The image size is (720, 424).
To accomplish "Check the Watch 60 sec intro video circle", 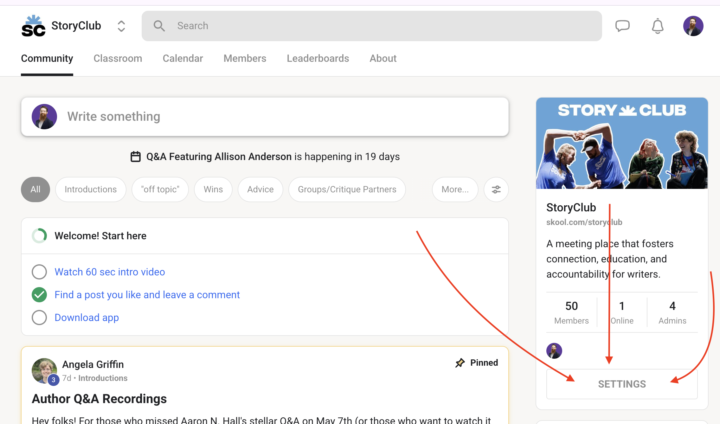I will (39, 272).
